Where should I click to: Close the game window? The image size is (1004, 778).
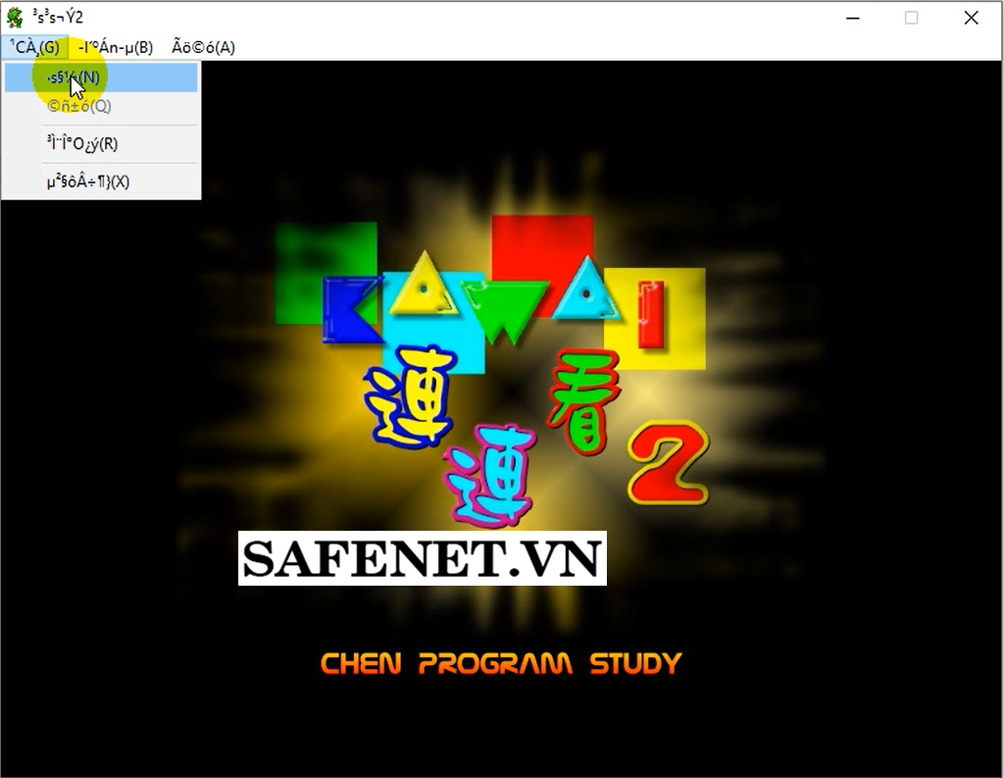pyautogui.click(x=971, y=18)
